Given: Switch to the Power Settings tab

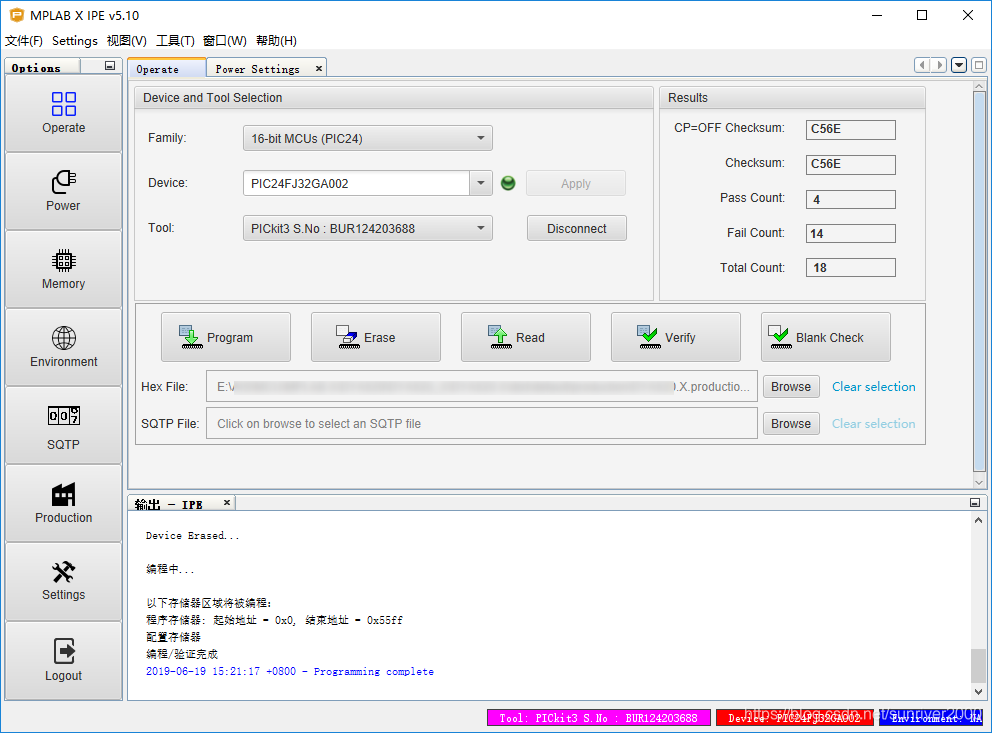Looking at the screenshot, I should coord(258,68).
